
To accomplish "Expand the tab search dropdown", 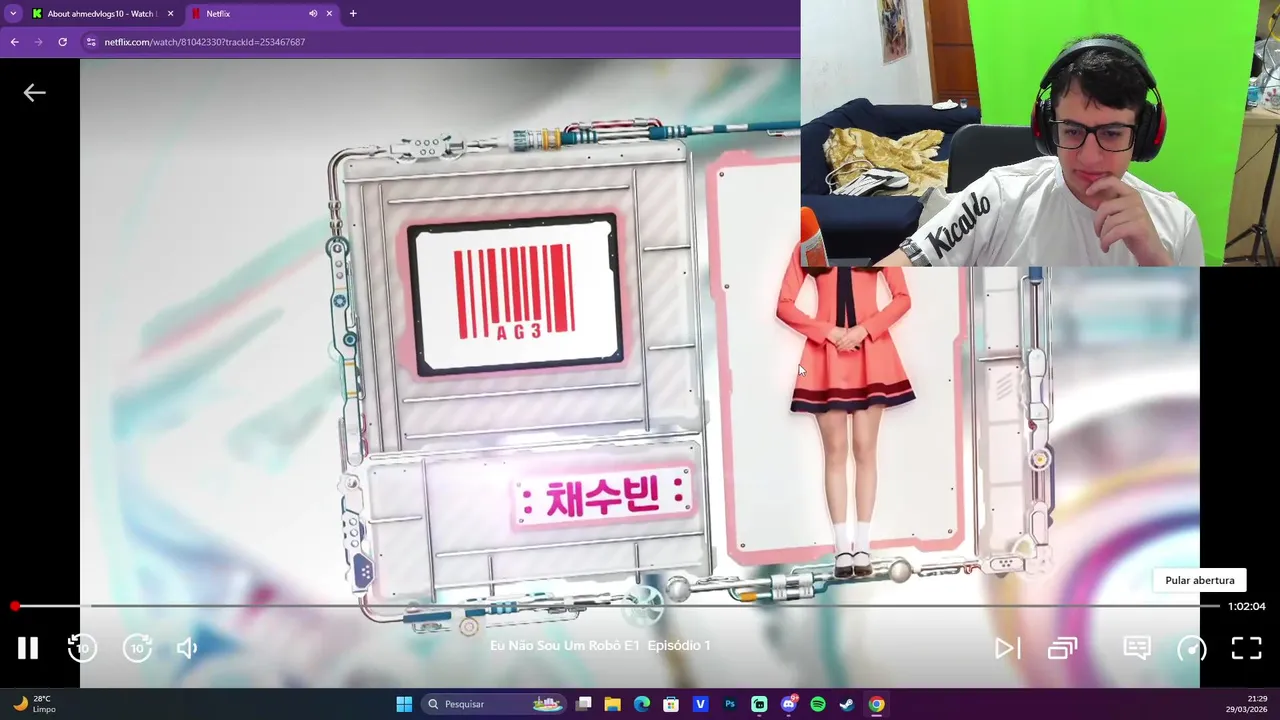I will 12,14.
